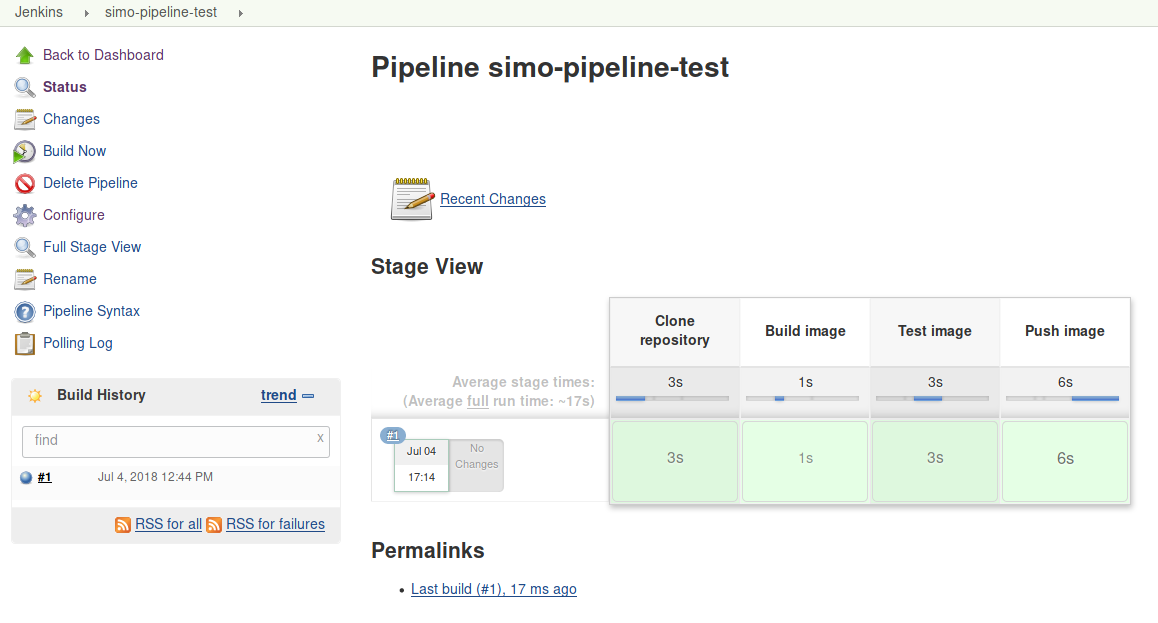Click the Build History sun weather icon
1158x623 pixels.
tap(35, 396)
